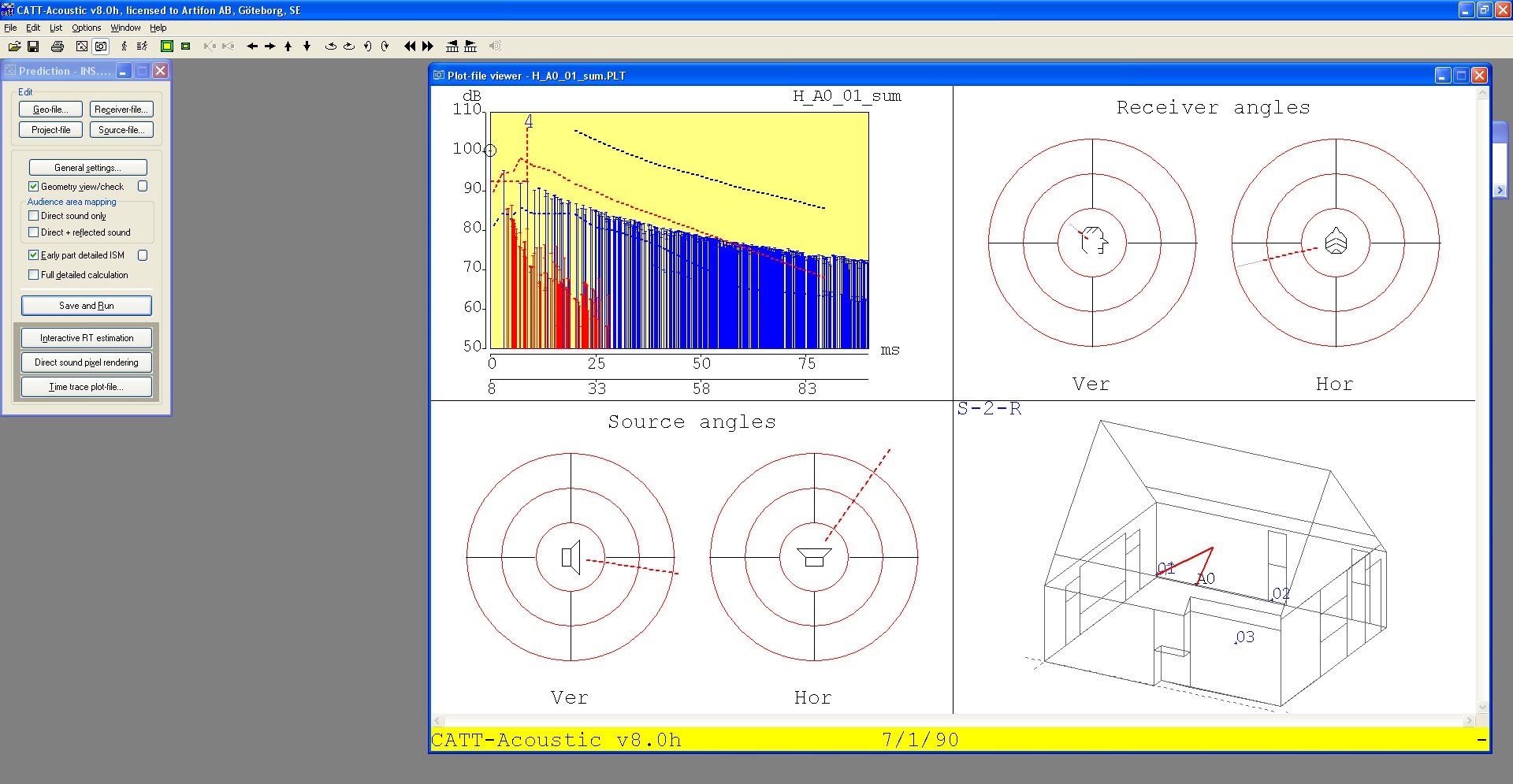Click the save floppy disk icon
The image size is (1513, 784).
pyautogui.click(x=33, y=46)
